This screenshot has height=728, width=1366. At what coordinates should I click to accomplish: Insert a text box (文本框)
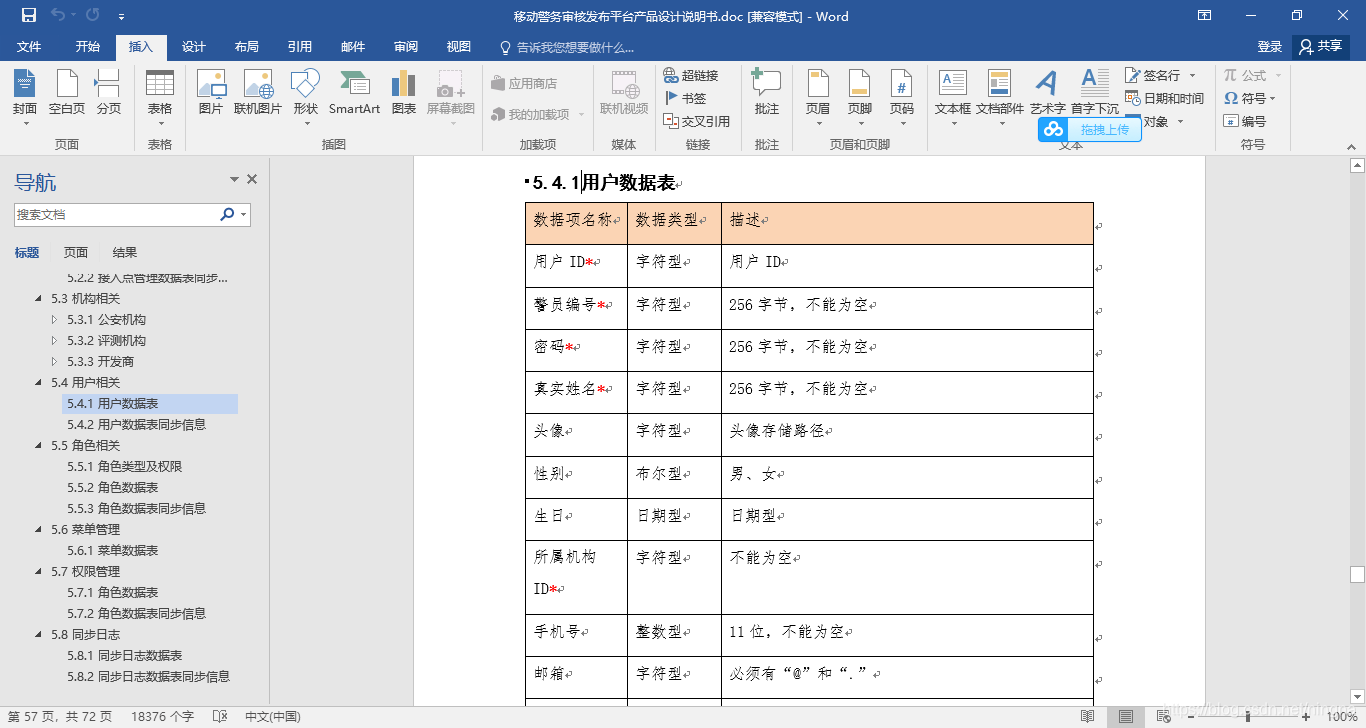(953, 98)
